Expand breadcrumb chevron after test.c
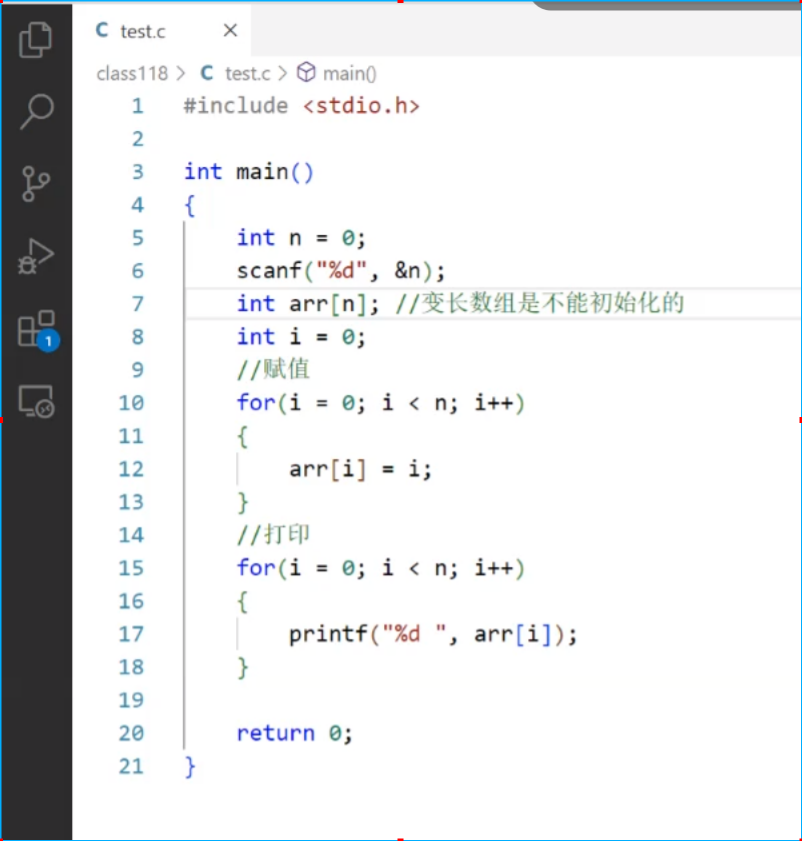 [283, 73]
